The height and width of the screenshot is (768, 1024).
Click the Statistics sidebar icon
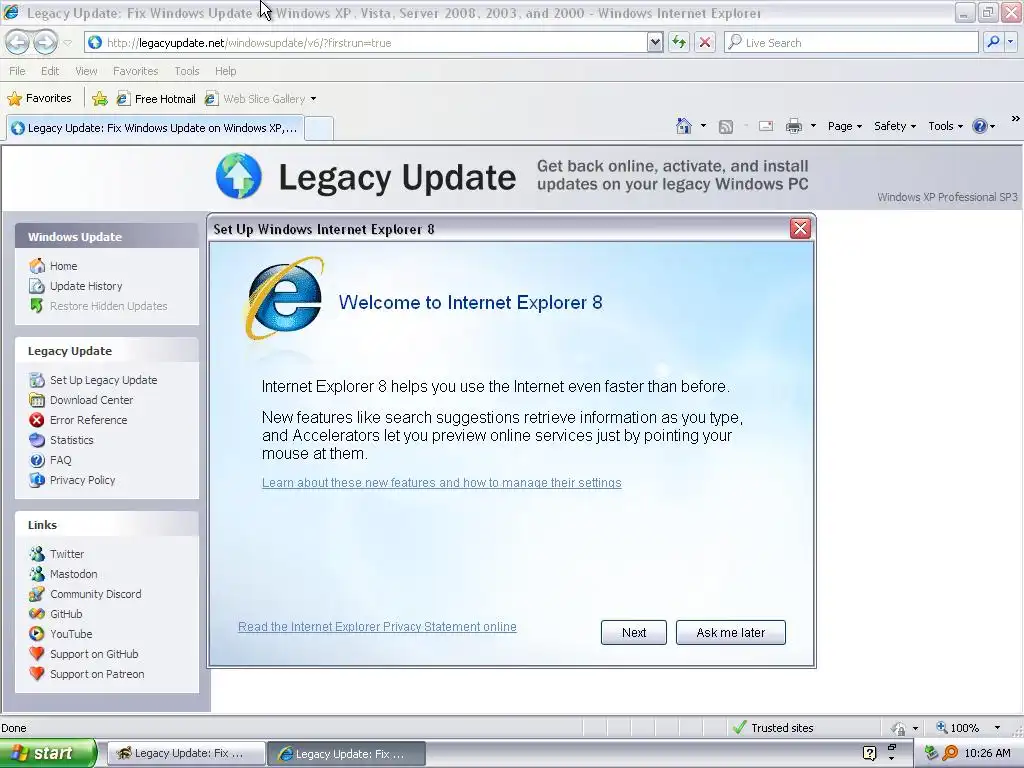click(x=37, y=440)
